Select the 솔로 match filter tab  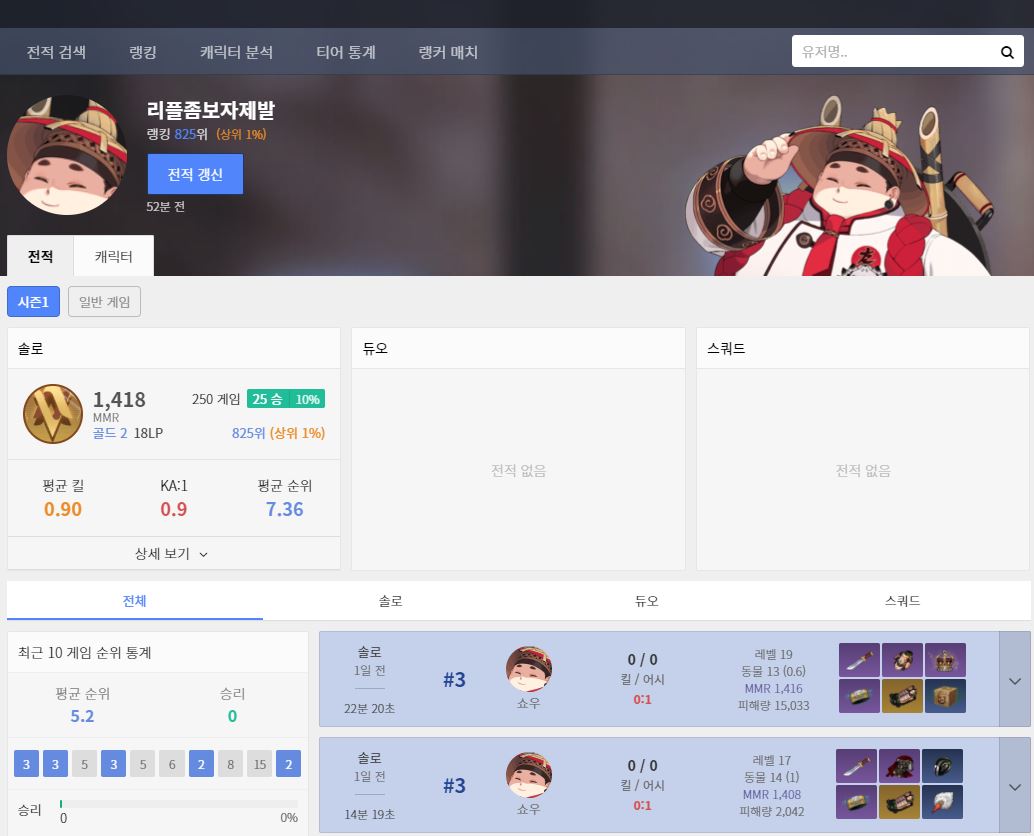(x=390, y=601)
